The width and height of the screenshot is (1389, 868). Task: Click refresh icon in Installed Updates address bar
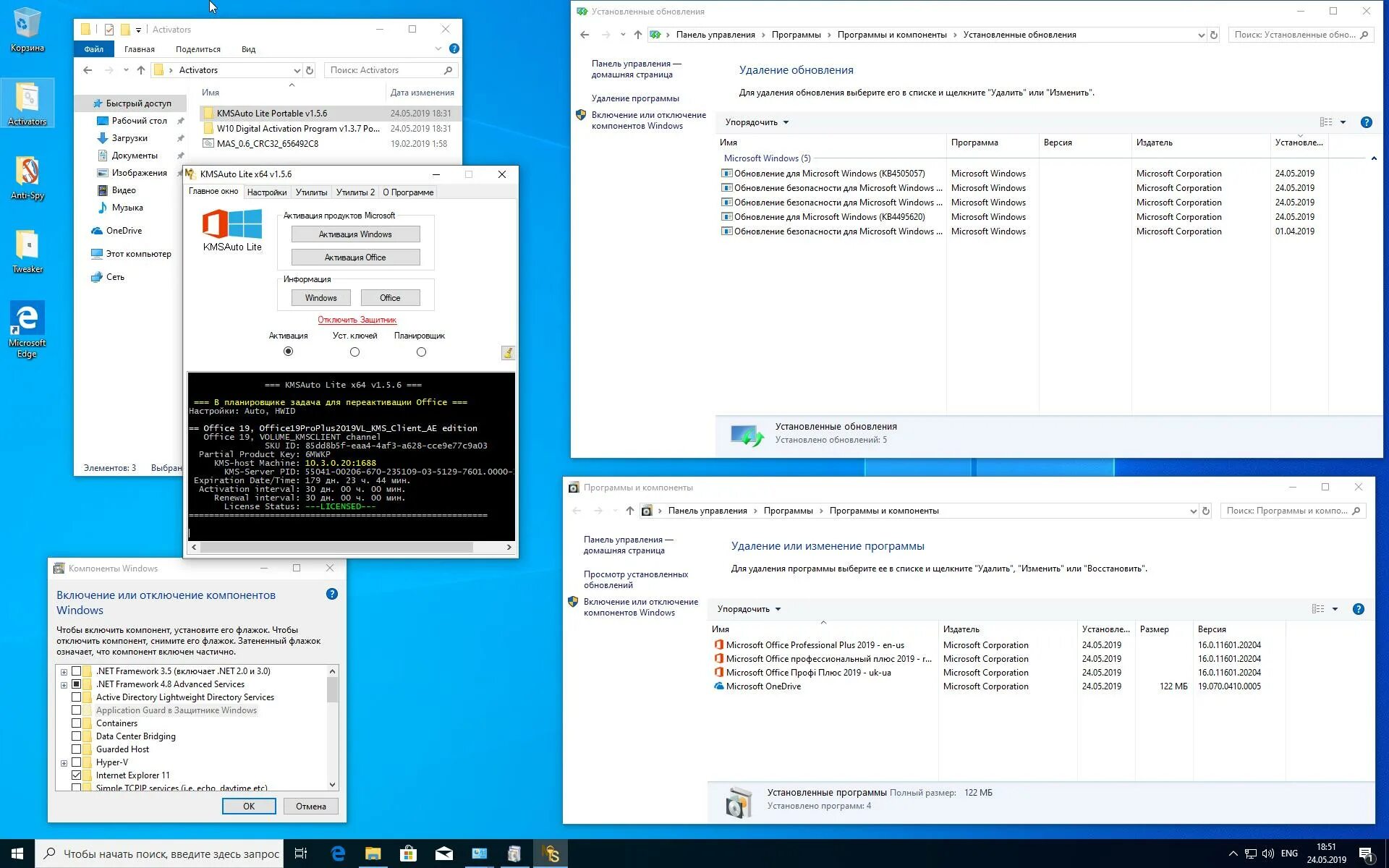pos(1214,35)
